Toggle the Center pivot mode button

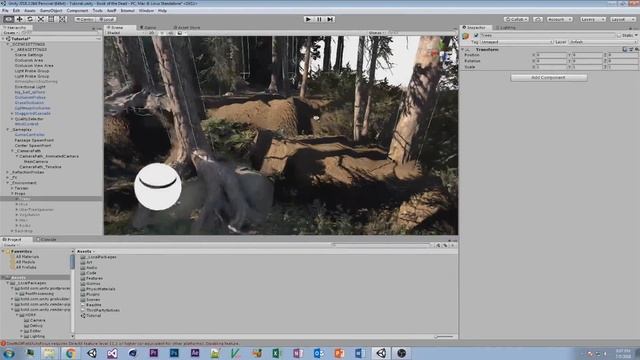(x=85, y=19)
